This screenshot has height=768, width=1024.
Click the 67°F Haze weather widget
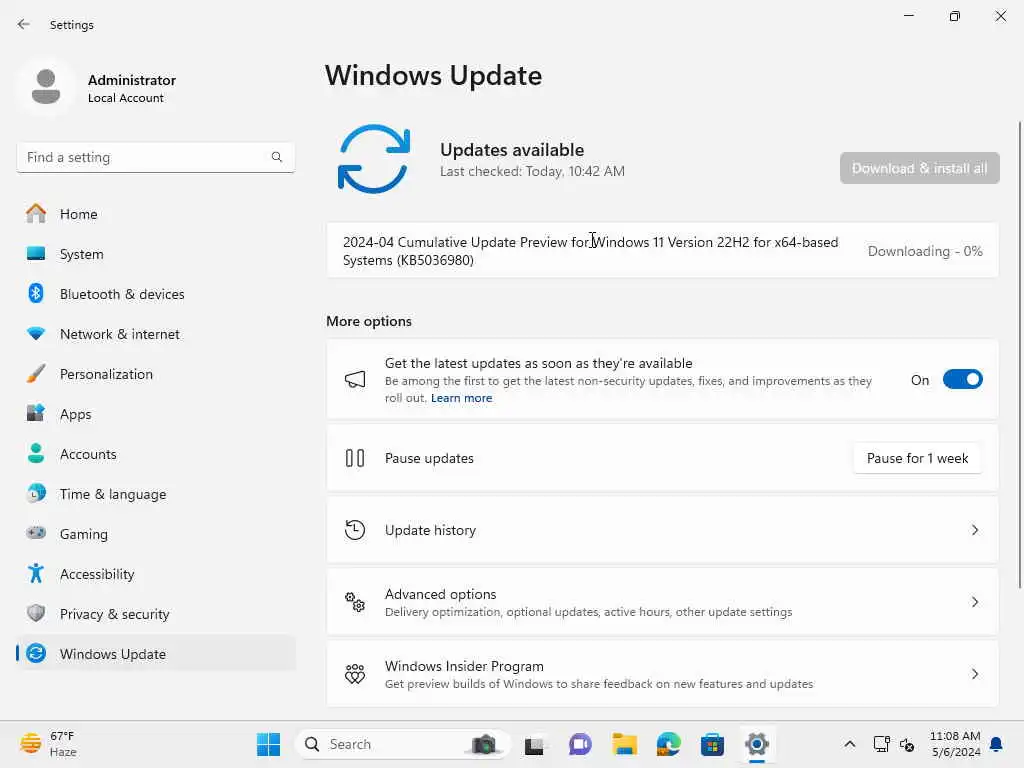[x=48, y=744]
